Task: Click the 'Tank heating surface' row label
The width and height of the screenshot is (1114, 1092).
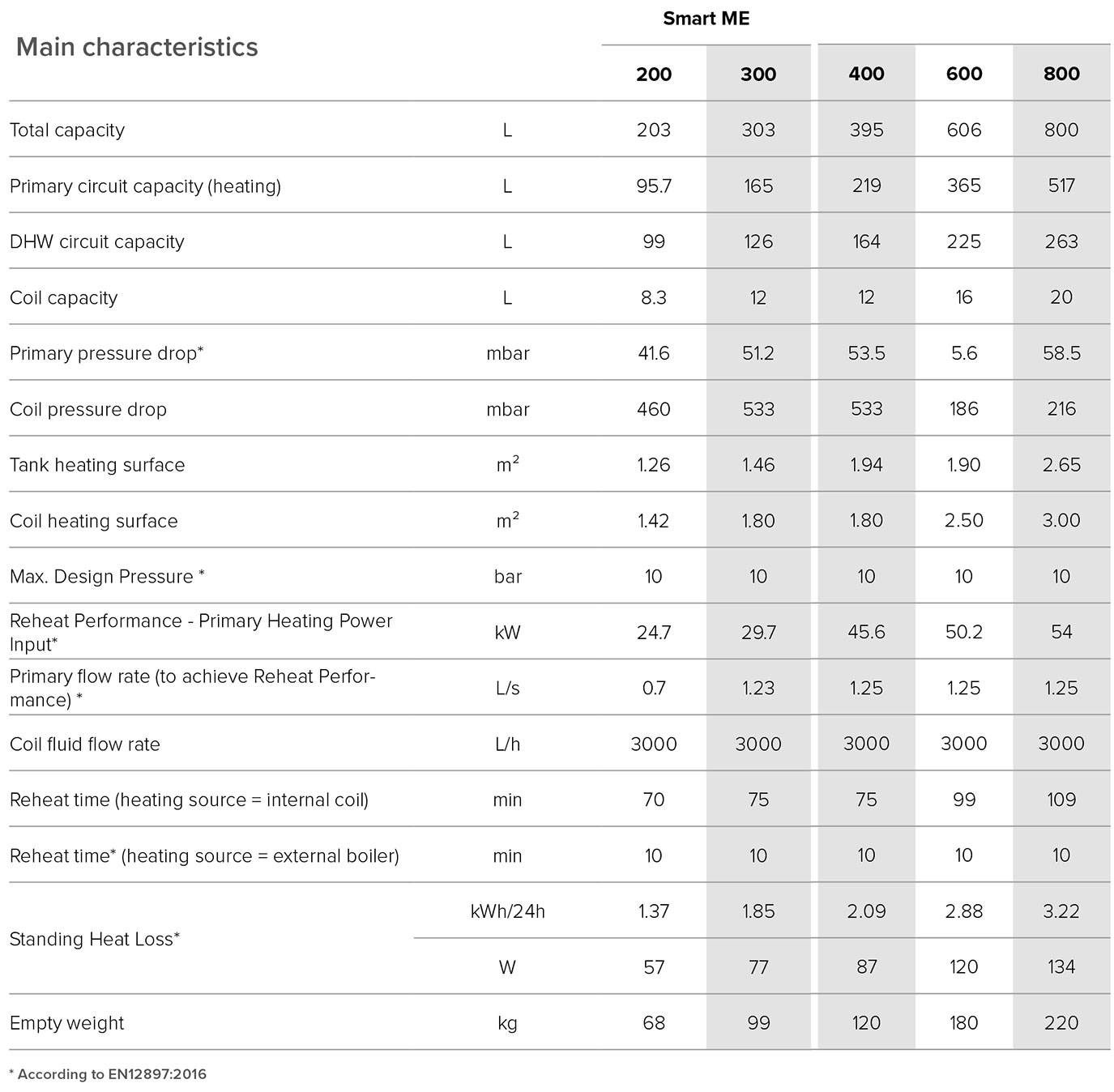Action: pos(97,465)
